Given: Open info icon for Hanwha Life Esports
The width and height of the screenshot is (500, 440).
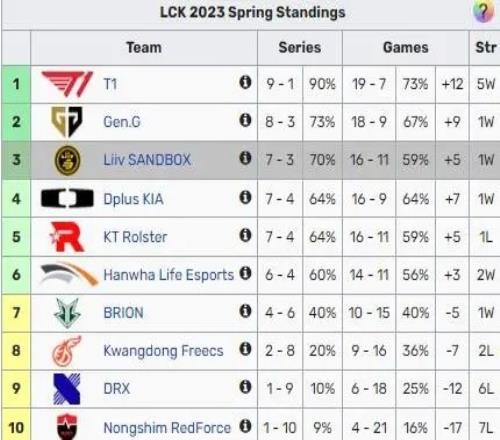Looking at the screenshot, I should [245, 273].
